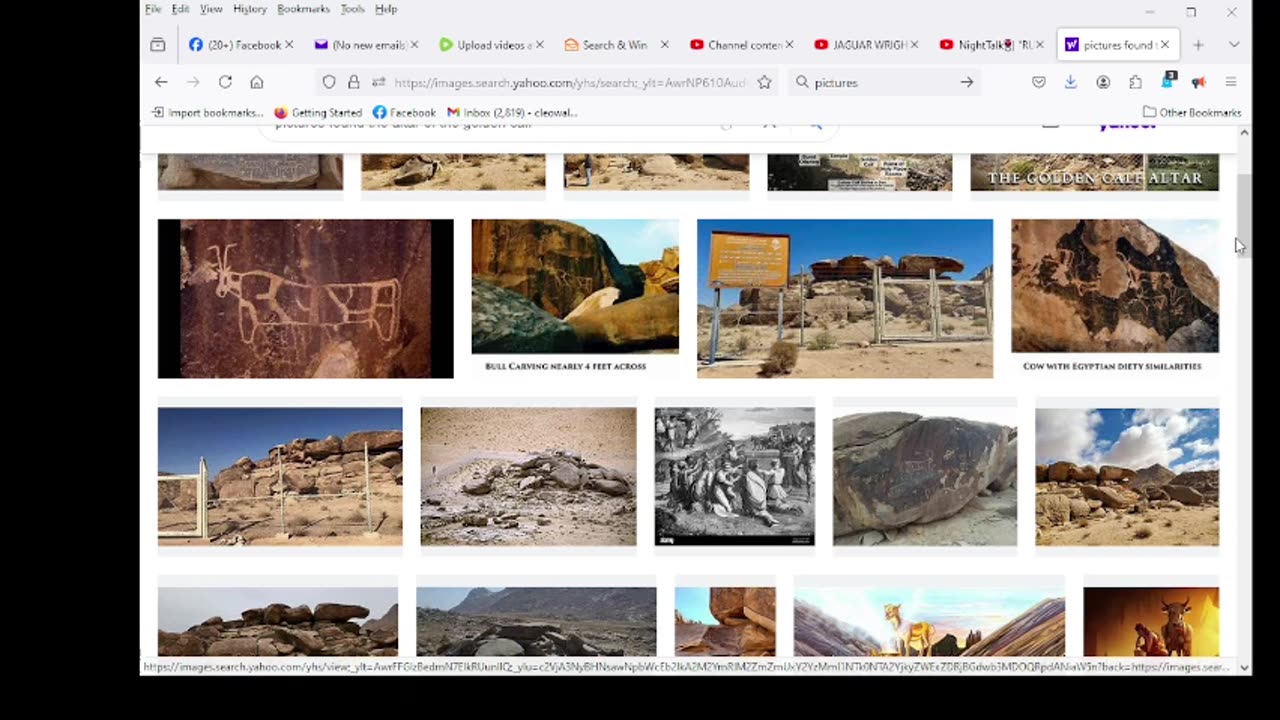Open the orange sign fenced site thumbnail

(845, 299)
